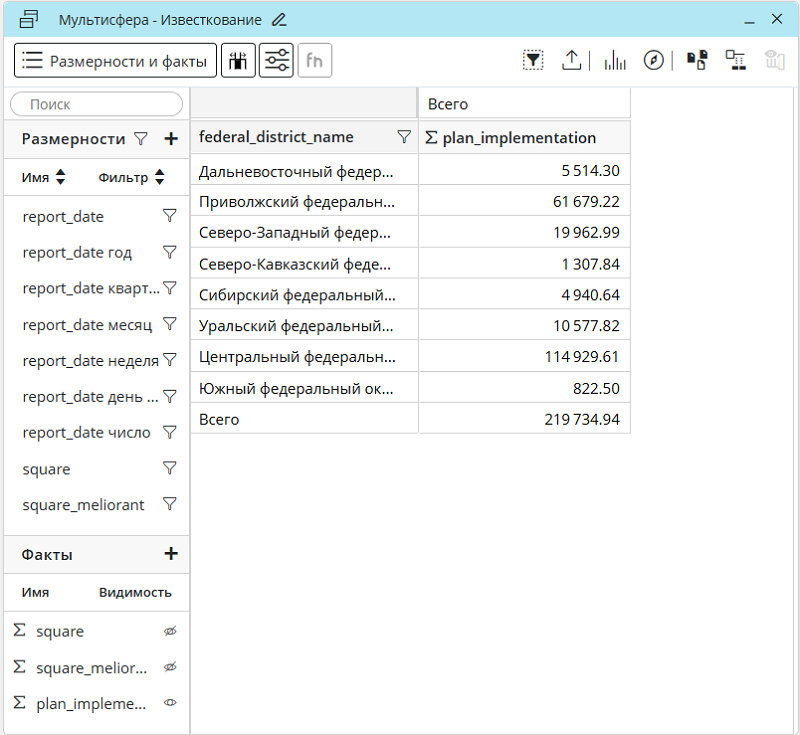Click the rename pencil icon beside title

pos(279,20)
